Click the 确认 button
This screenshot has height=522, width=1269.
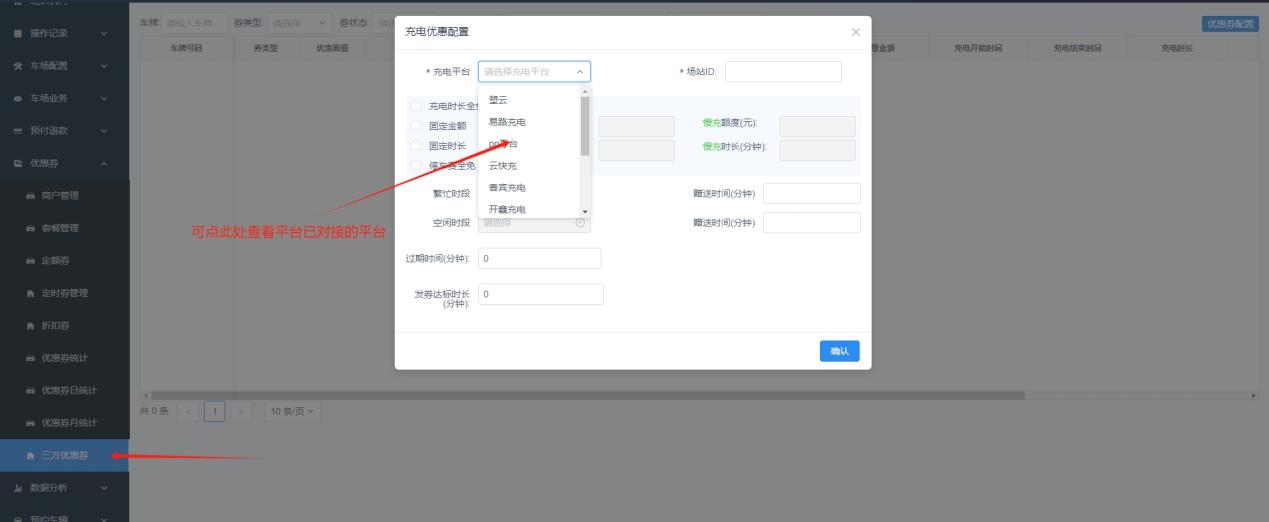pyautogui.click(x=839, y=351)
